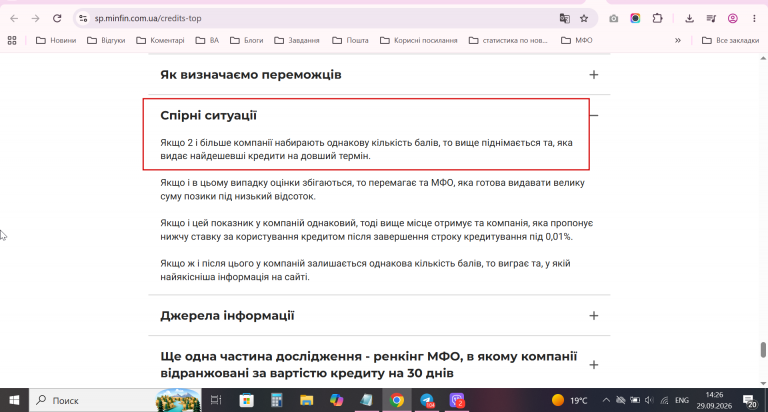Open the Windows Start menu

click(14, 400)
